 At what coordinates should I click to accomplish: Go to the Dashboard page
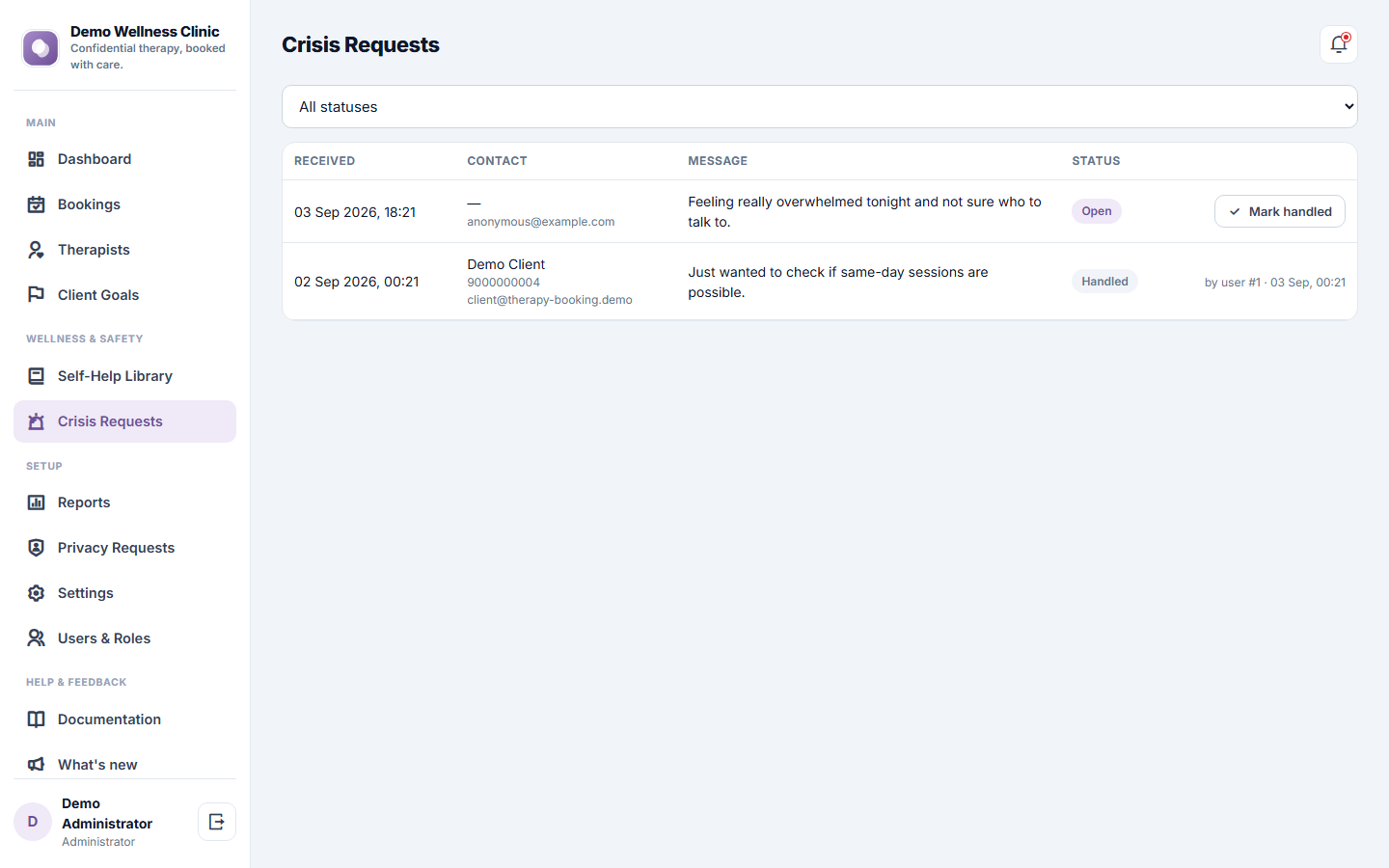(124, 159)
